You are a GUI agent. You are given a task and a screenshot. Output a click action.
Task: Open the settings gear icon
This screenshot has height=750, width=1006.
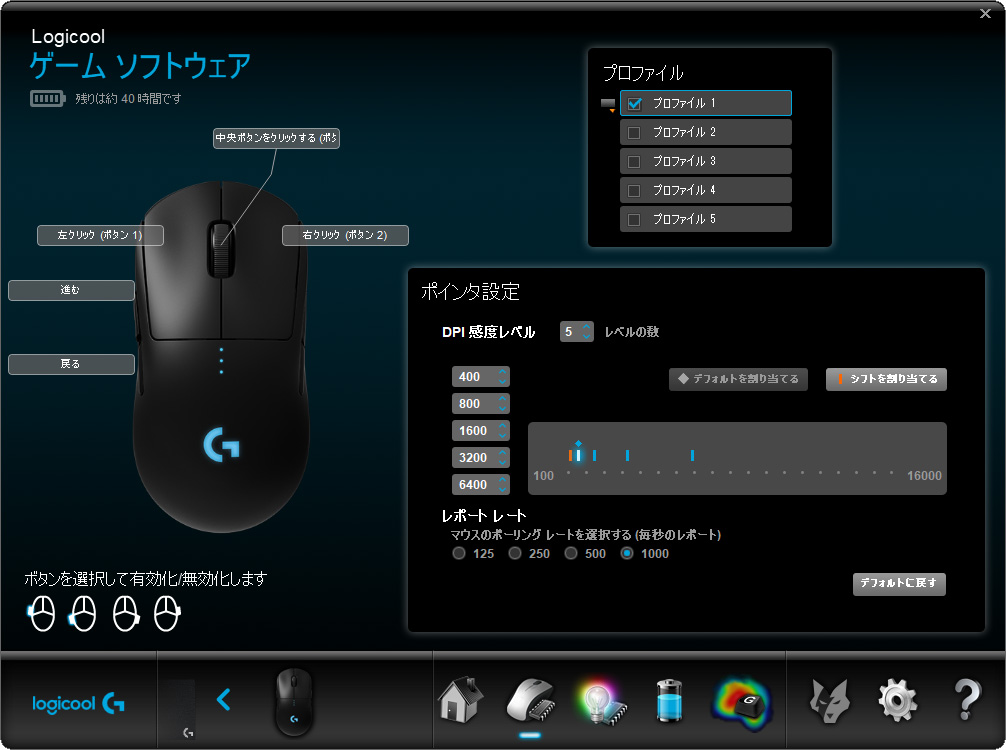[897, 701]
